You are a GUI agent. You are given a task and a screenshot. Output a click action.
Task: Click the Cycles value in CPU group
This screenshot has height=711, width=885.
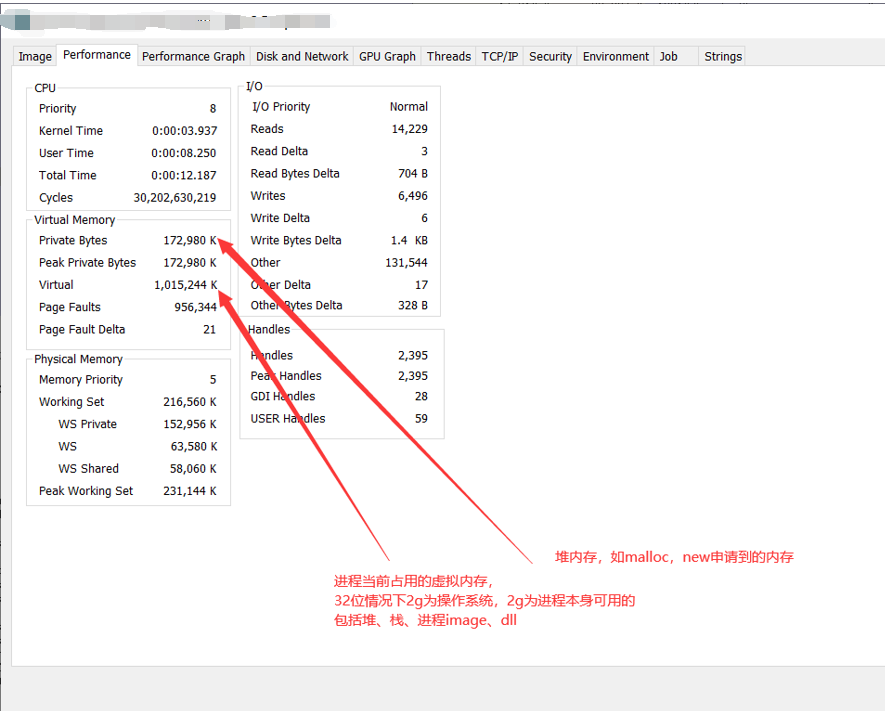(x=175, y=198)
